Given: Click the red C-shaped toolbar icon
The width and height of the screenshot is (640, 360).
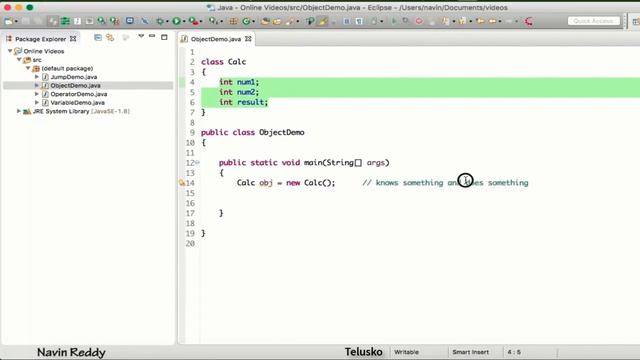Looking at the screenshot, I should click(529, 21).
